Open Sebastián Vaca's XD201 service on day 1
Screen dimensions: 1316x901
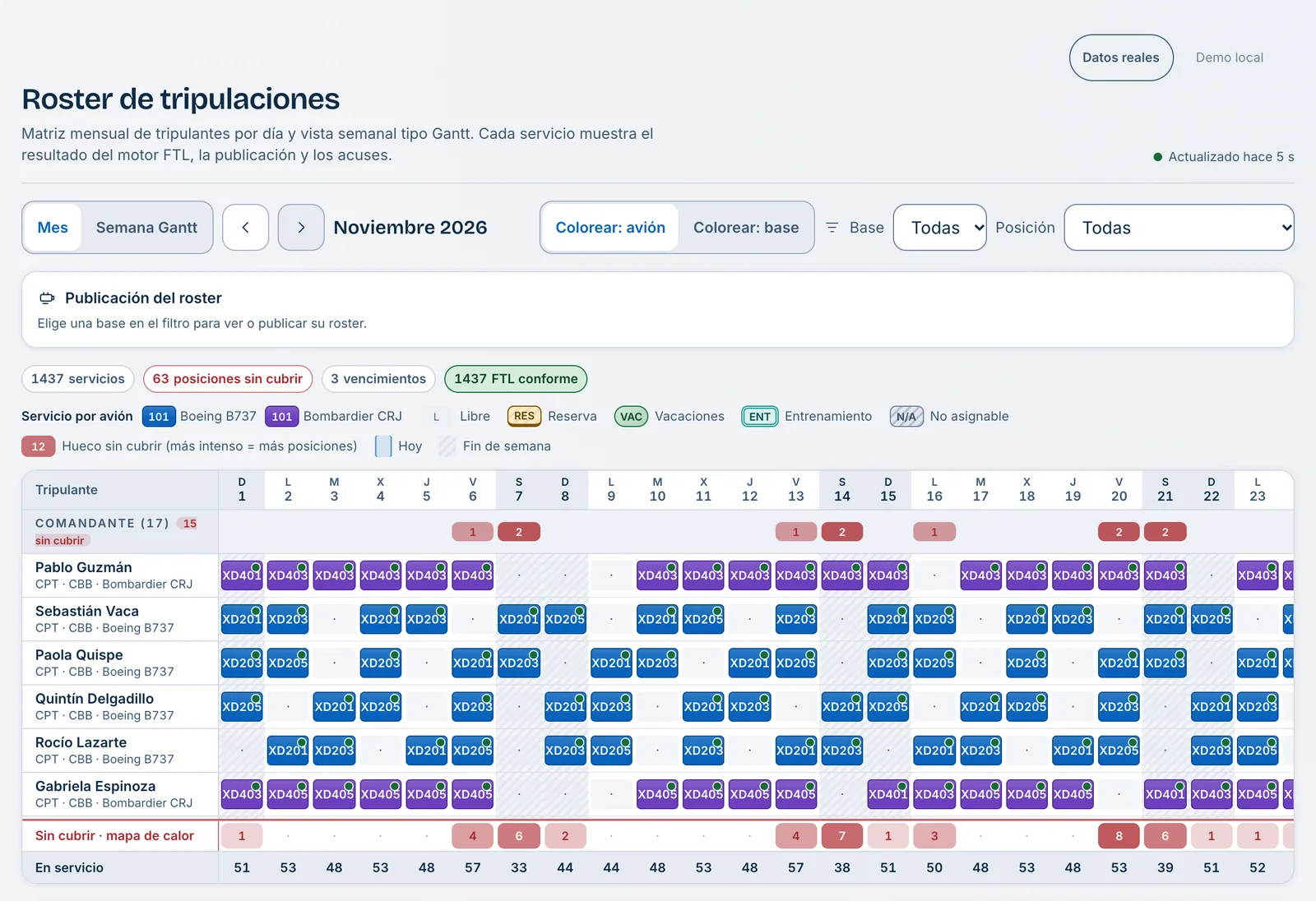[242, 619]
